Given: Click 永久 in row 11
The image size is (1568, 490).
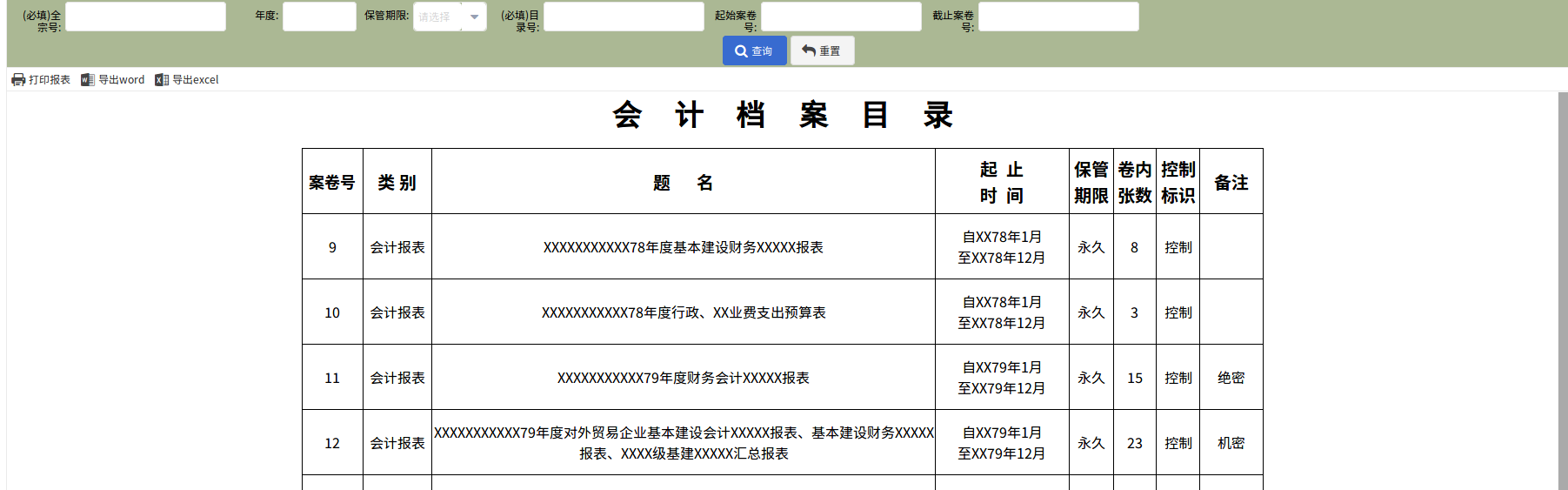Looking at the screenshot, I should [1091, 378].
